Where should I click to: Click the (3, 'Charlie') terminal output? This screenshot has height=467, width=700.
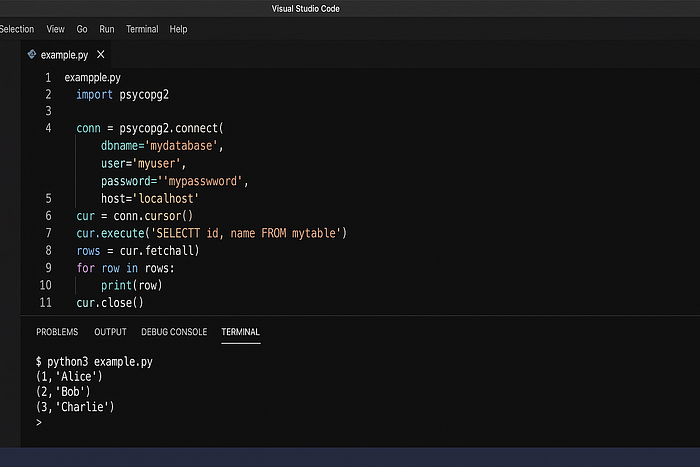(75, 407)
